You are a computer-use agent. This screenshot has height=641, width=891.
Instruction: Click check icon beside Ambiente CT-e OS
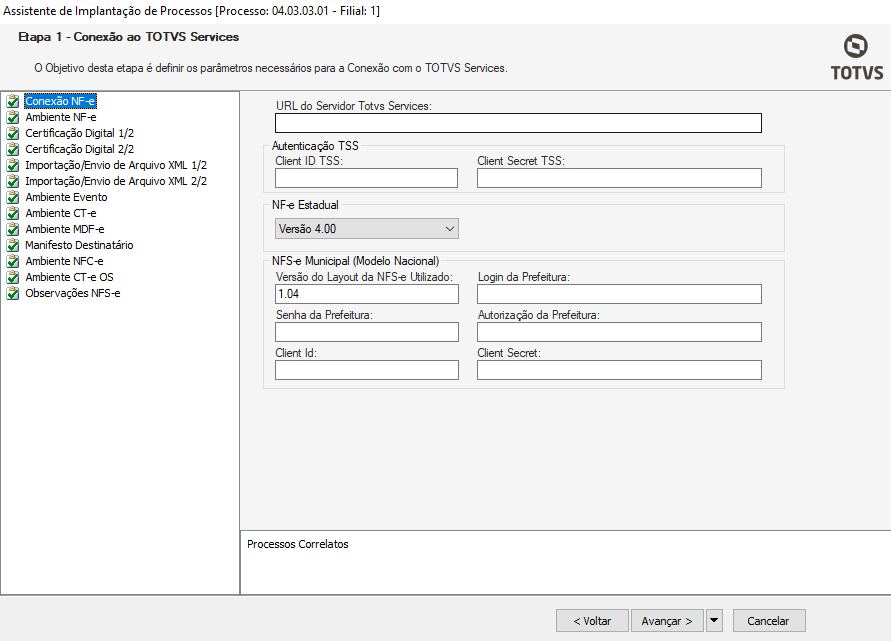[13, 277]
